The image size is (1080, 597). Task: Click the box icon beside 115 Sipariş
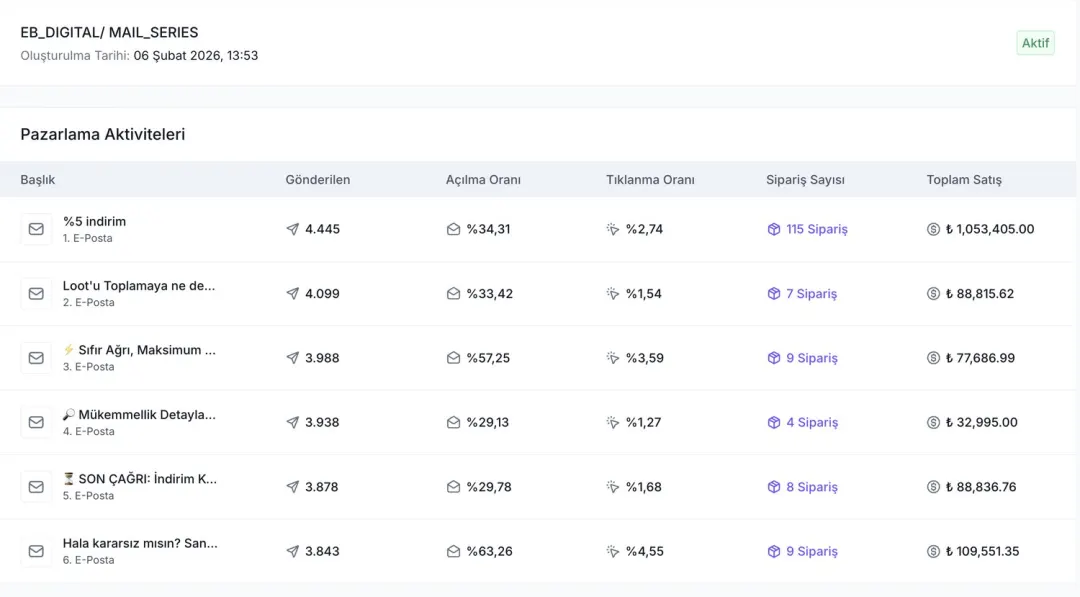pyautogui.click(x=773, y=229)
